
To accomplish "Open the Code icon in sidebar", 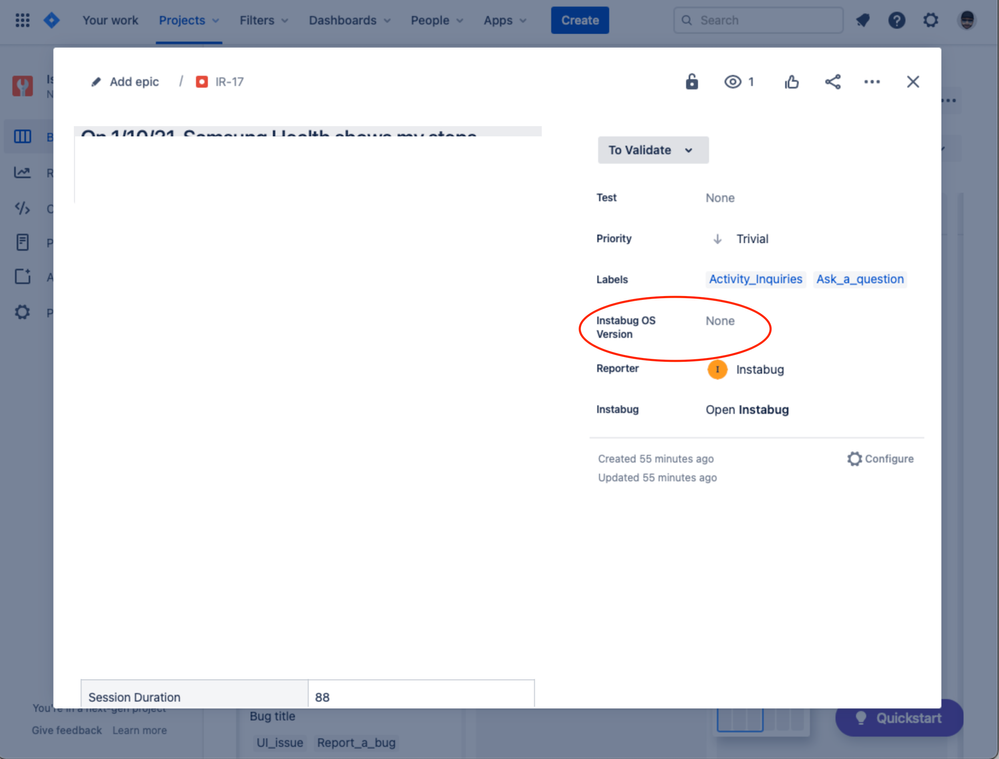I will [x=22, y=208].
